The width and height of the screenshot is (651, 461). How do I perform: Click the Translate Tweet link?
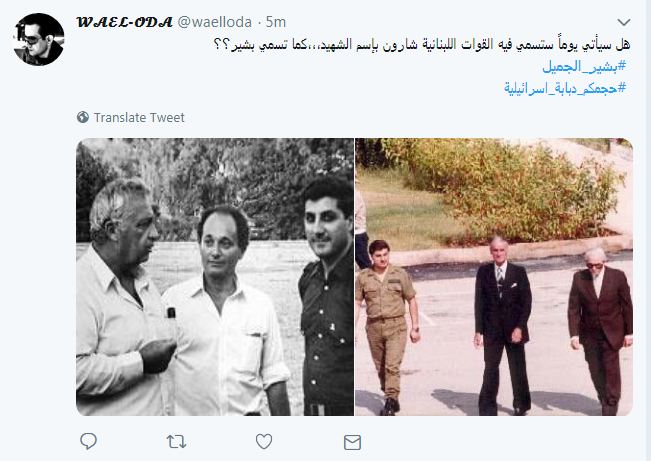tap(139, 118)
